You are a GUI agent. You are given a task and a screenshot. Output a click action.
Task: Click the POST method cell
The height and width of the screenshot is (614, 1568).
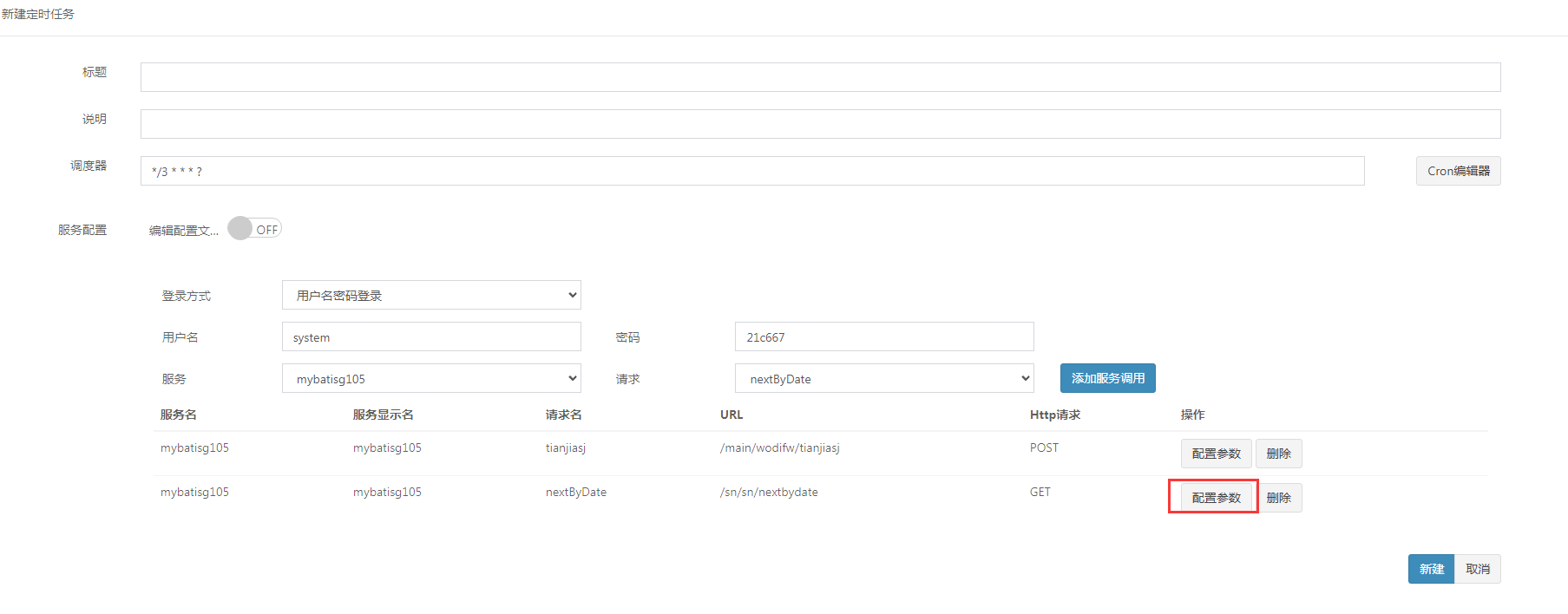pos(1044,448)
